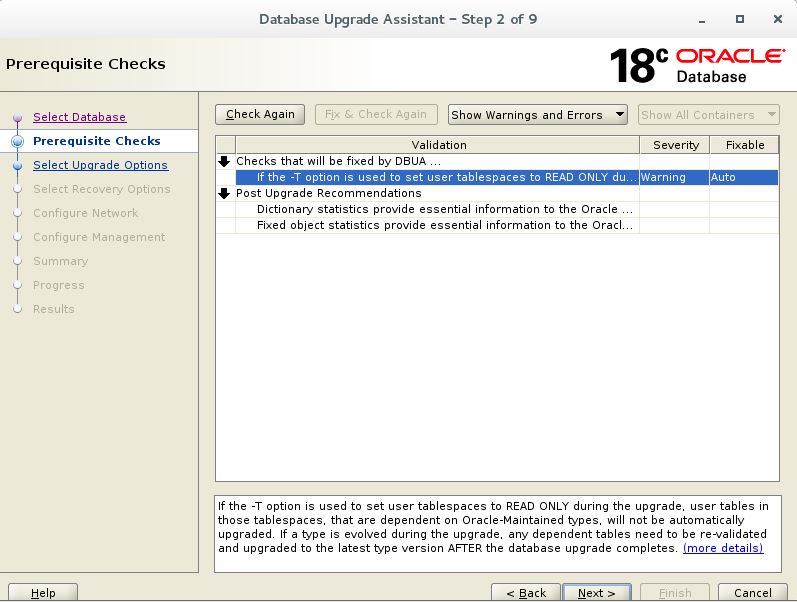This screenshot has height=602, width=797.
Task: Click the Auto fixable cell
Action: pyautogui.click(x=744, y=177)
